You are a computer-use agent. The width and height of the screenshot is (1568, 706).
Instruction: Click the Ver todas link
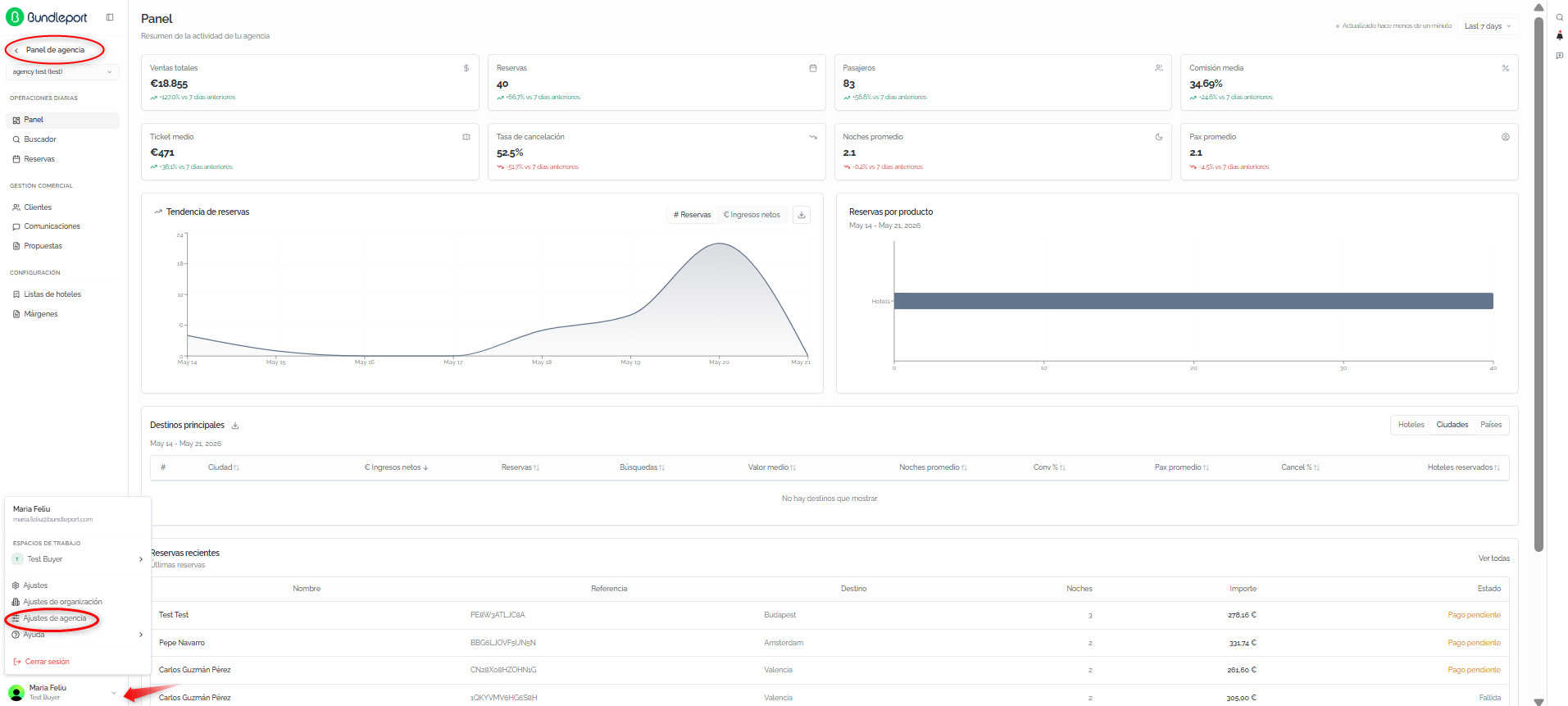[x=1493, y=558]
